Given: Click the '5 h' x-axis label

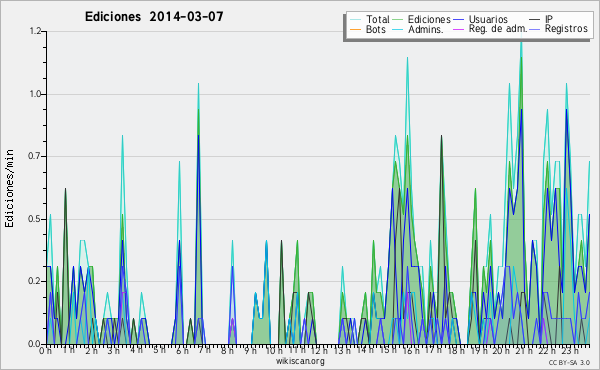Looking at the screenshot, I should (159, 350).
